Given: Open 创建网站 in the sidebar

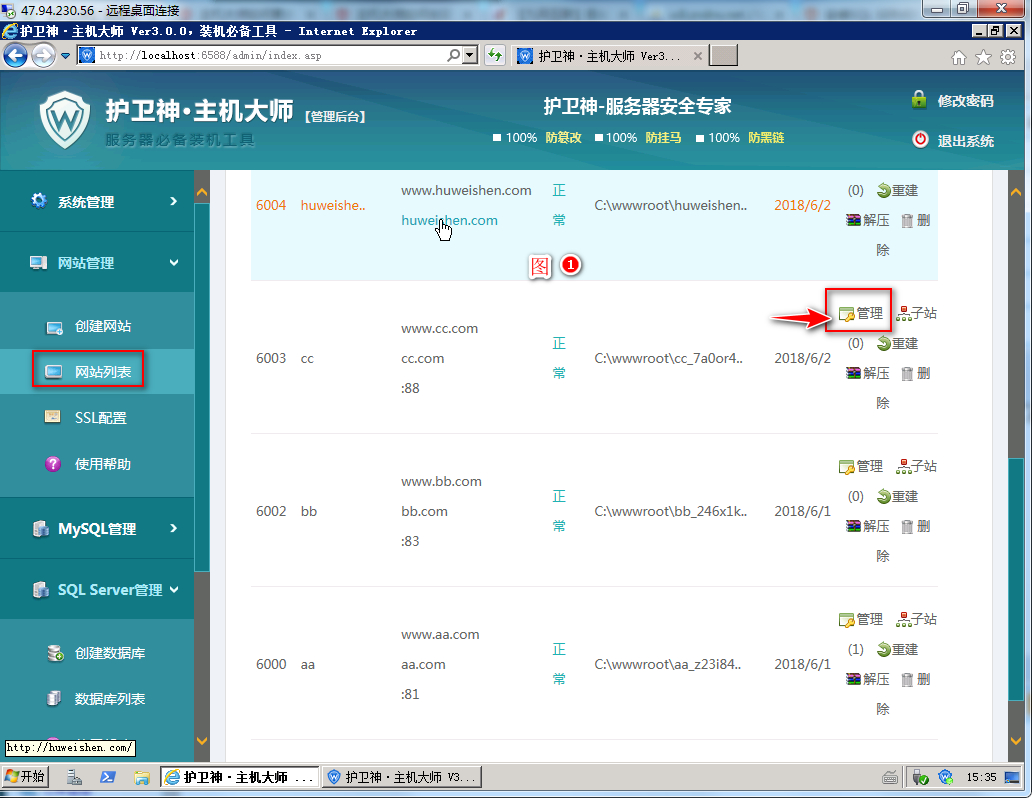Looking at the screenshot, I should tap(102, 326).
